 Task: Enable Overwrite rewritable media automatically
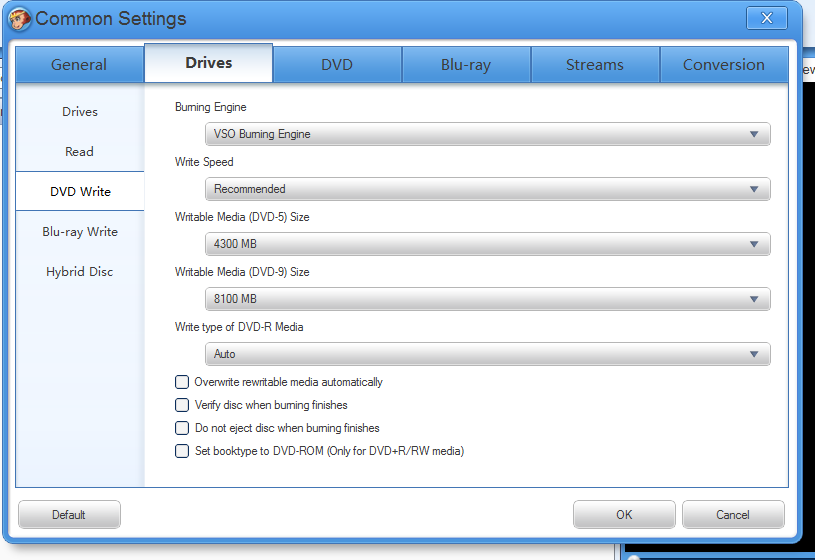coord(182,382)
